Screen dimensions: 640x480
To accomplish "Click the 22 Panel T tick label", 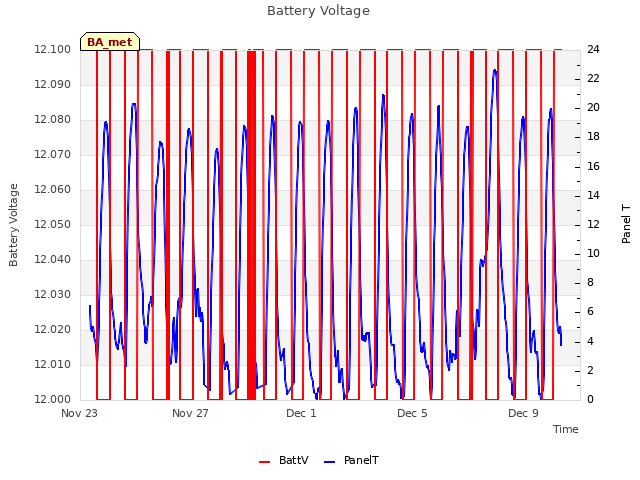I will click(x=593, y=78).
